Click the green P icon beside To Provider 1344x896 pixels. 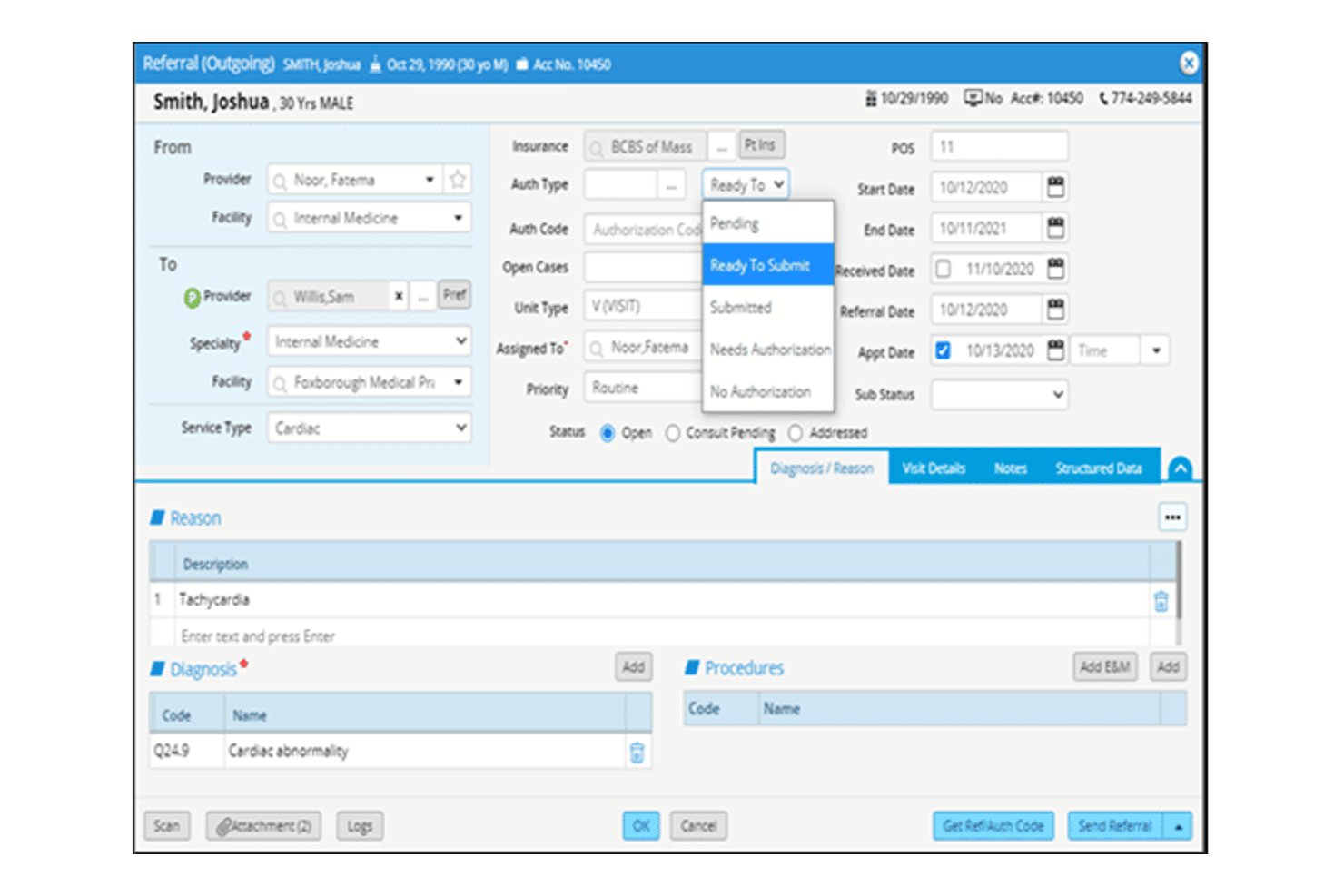tap(192, 298)
